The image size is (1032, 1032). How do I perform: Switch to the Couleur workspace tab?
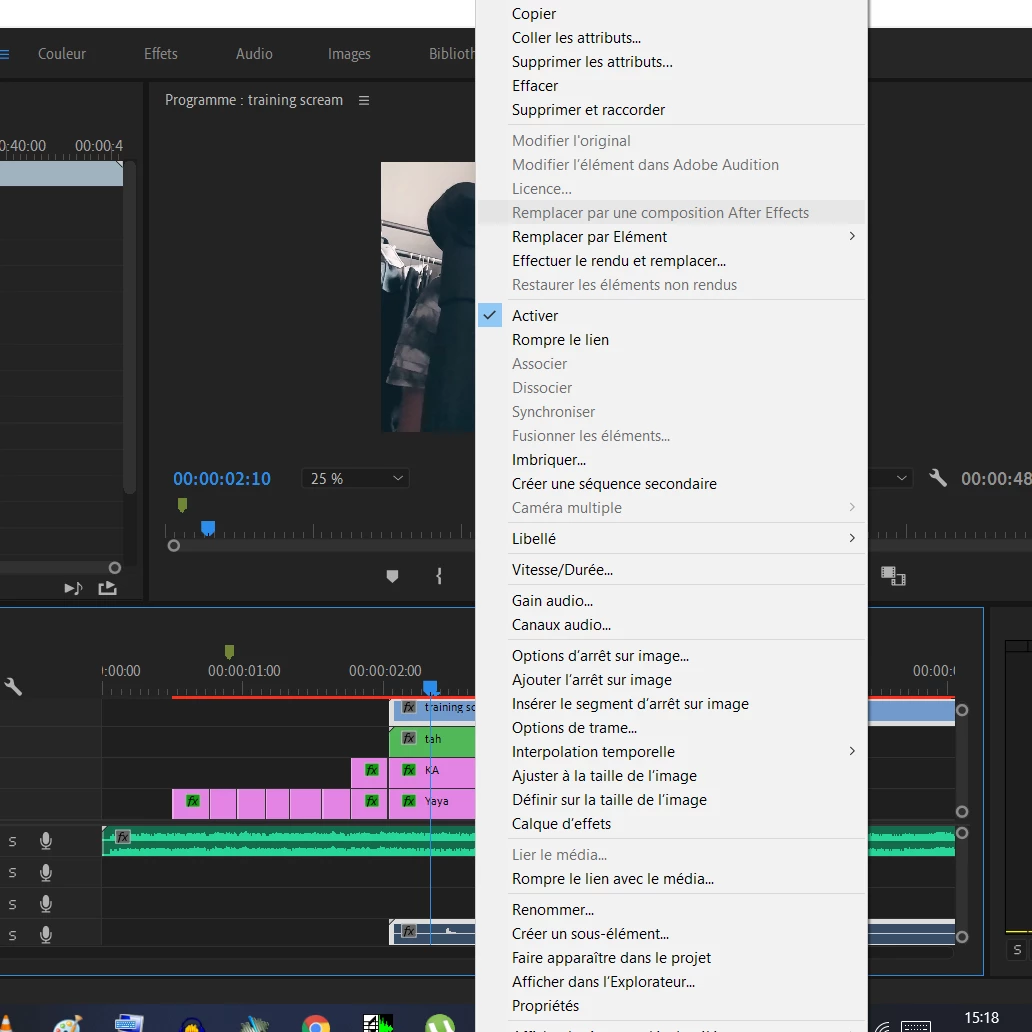coord(62,54)
